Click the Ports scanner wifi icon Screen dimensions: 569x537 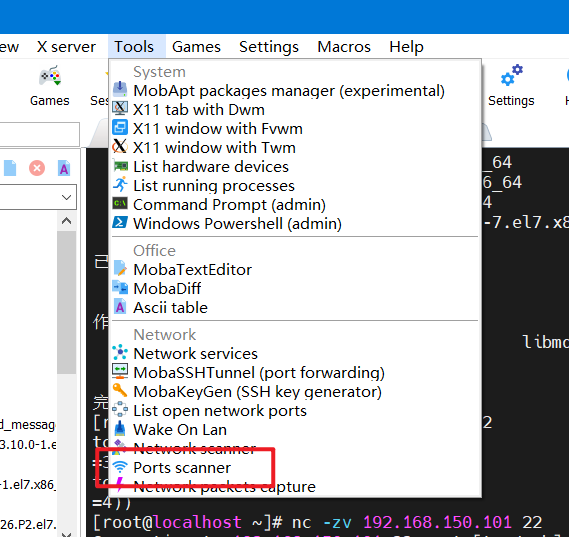120,467
